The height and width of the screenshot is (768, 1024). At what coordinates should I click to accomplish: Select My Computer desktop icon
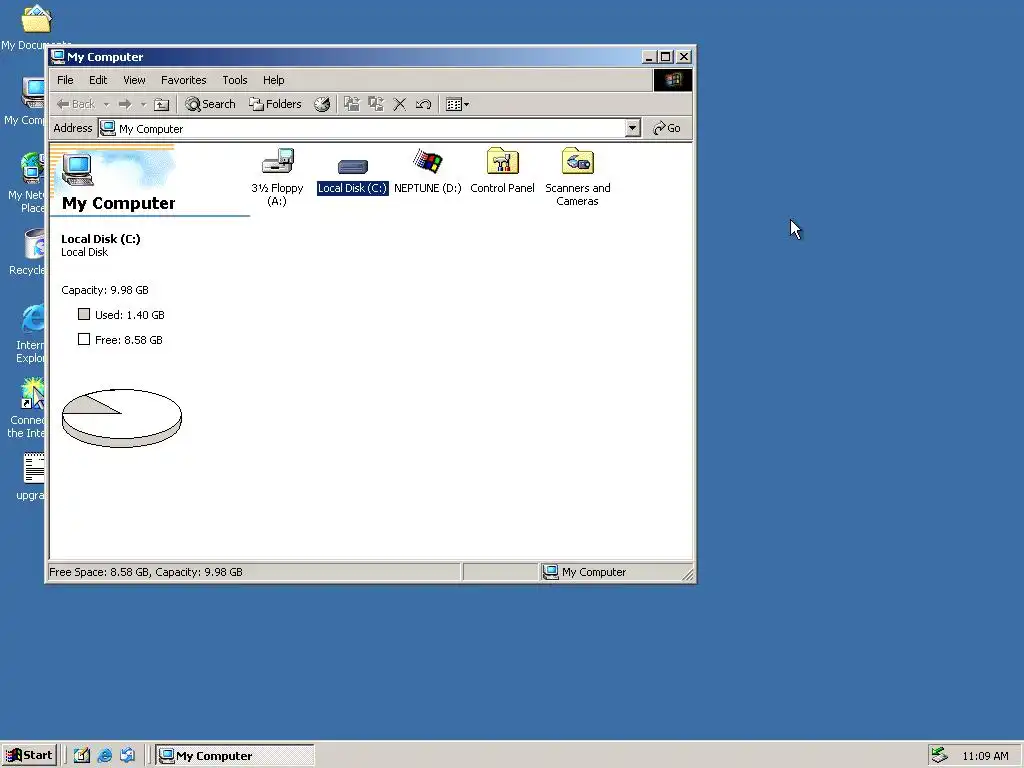click(x=24, y=101)
